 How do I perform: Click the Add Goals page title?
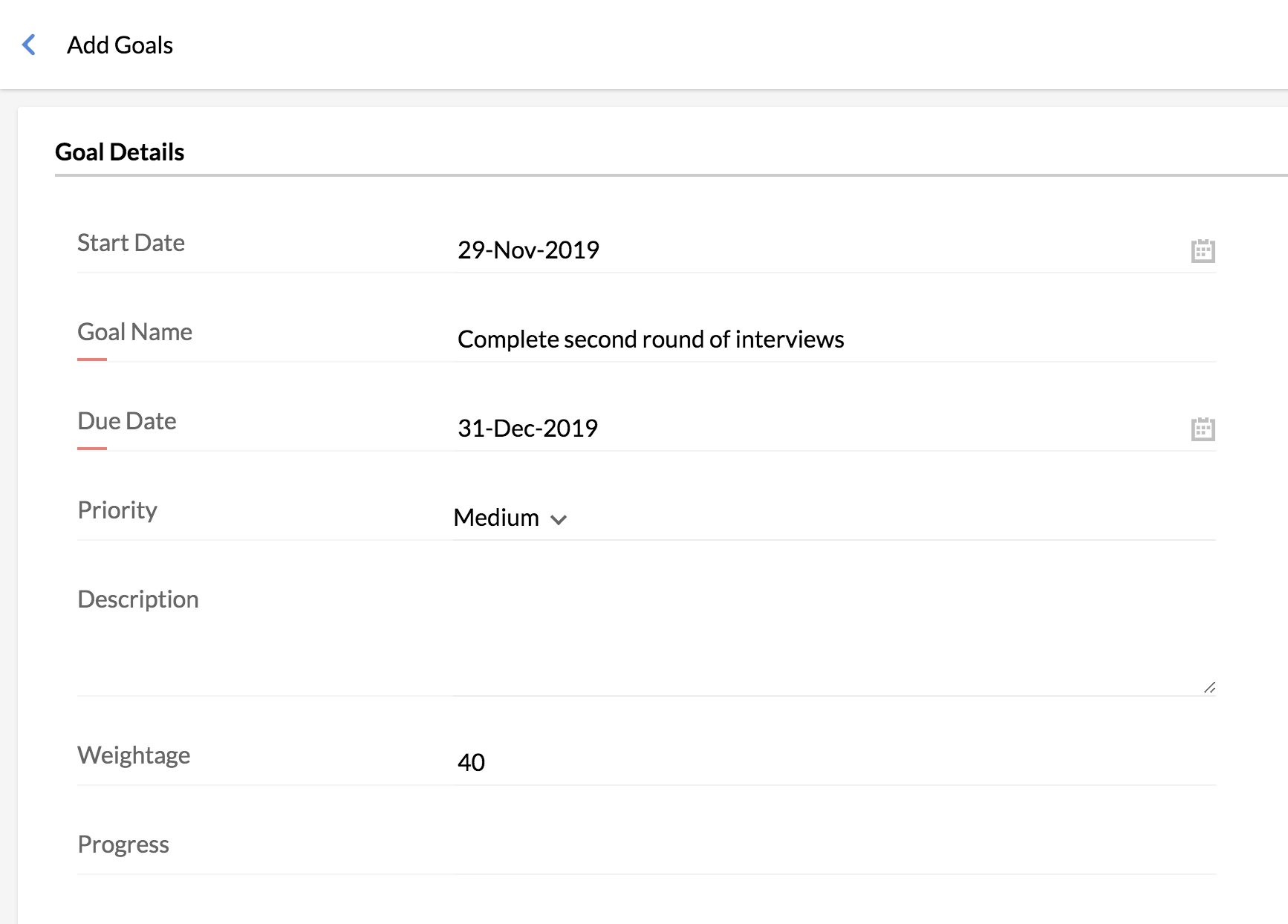pos(120,45)
